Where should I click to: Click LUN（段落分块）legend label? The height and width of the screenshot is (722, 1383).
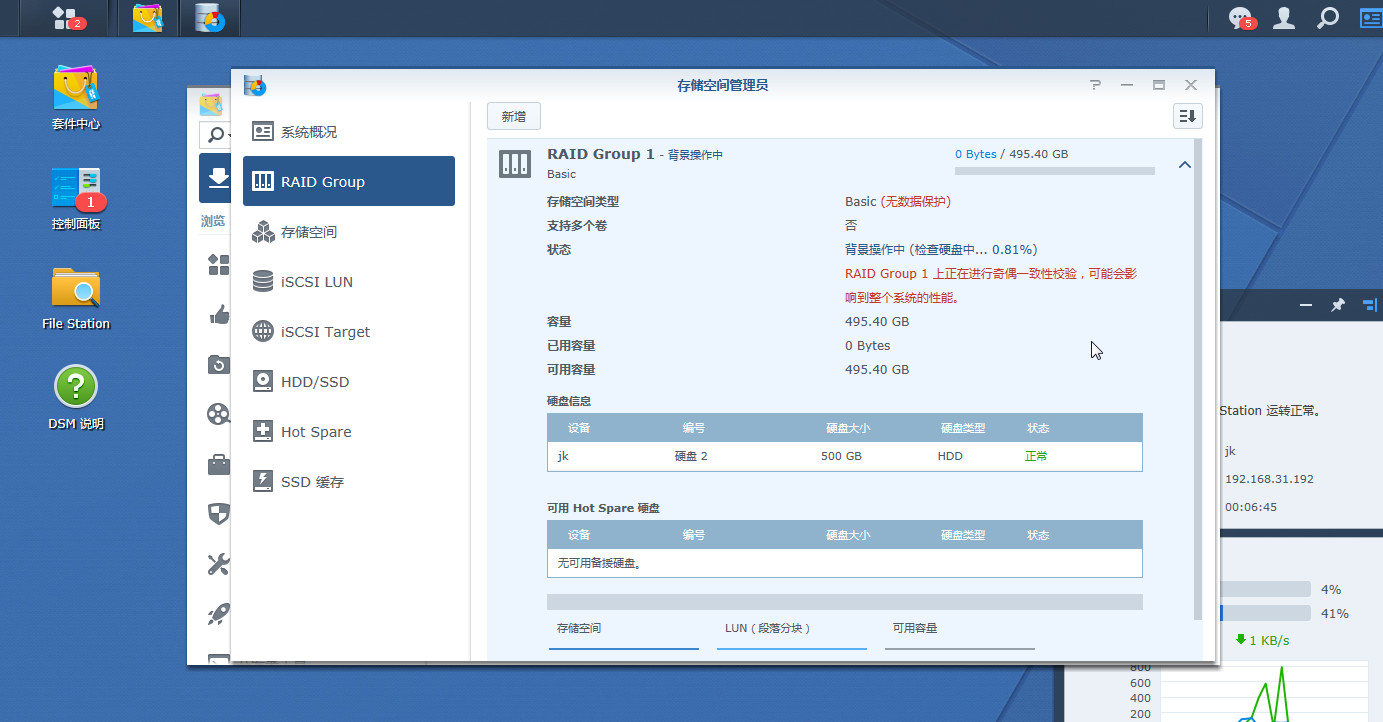point(767,628)
